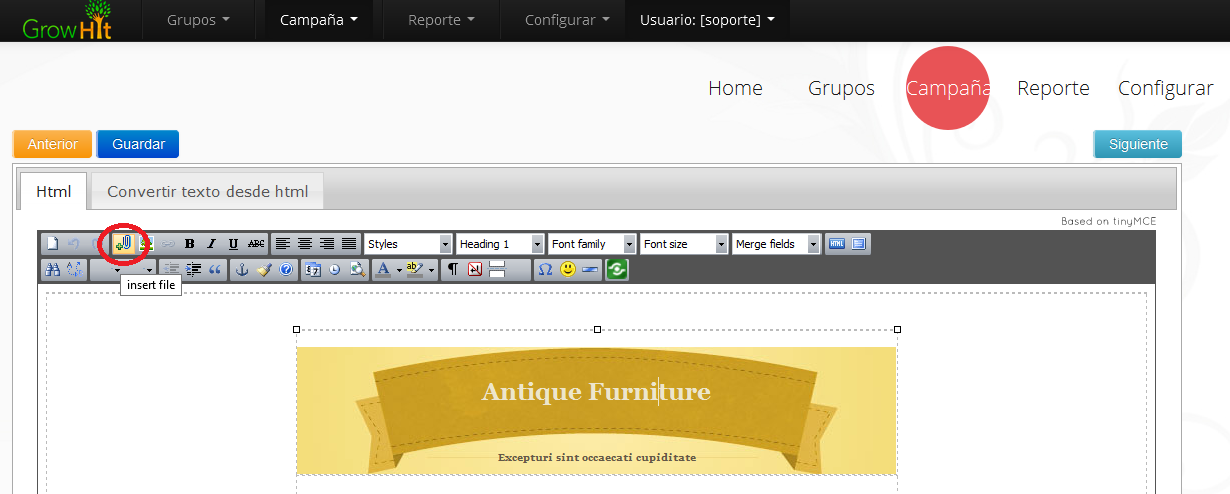Image resolution: width=1230 pixels, height=494 pixels.
Task: Switch to Convertir texto desde html tab
Action: click(x=208, y=191)
